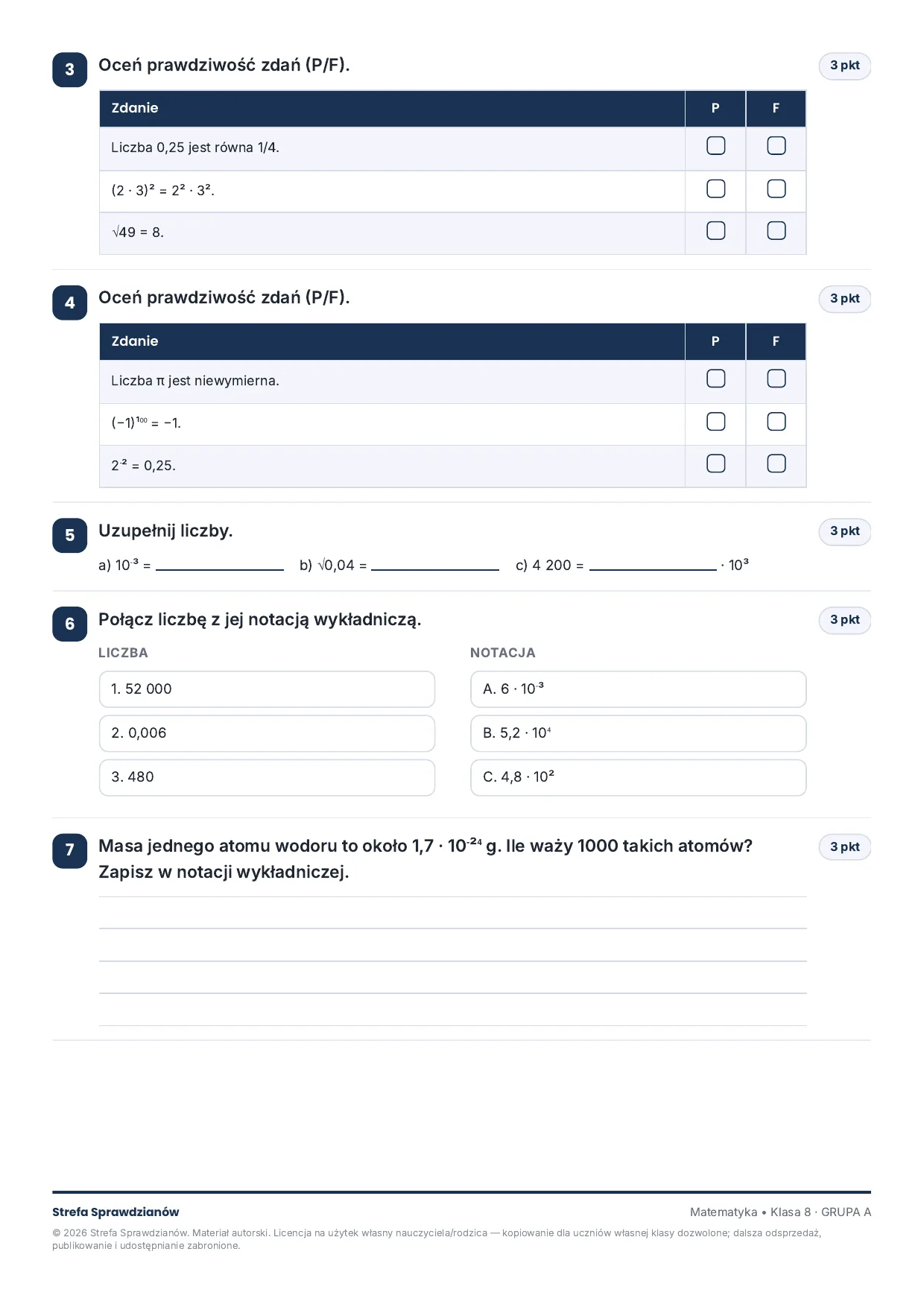The width and height of the screenshot is (924, 1307).
Task: Check F box for '√49 = 8' row
Action: [x=776, y=231]
